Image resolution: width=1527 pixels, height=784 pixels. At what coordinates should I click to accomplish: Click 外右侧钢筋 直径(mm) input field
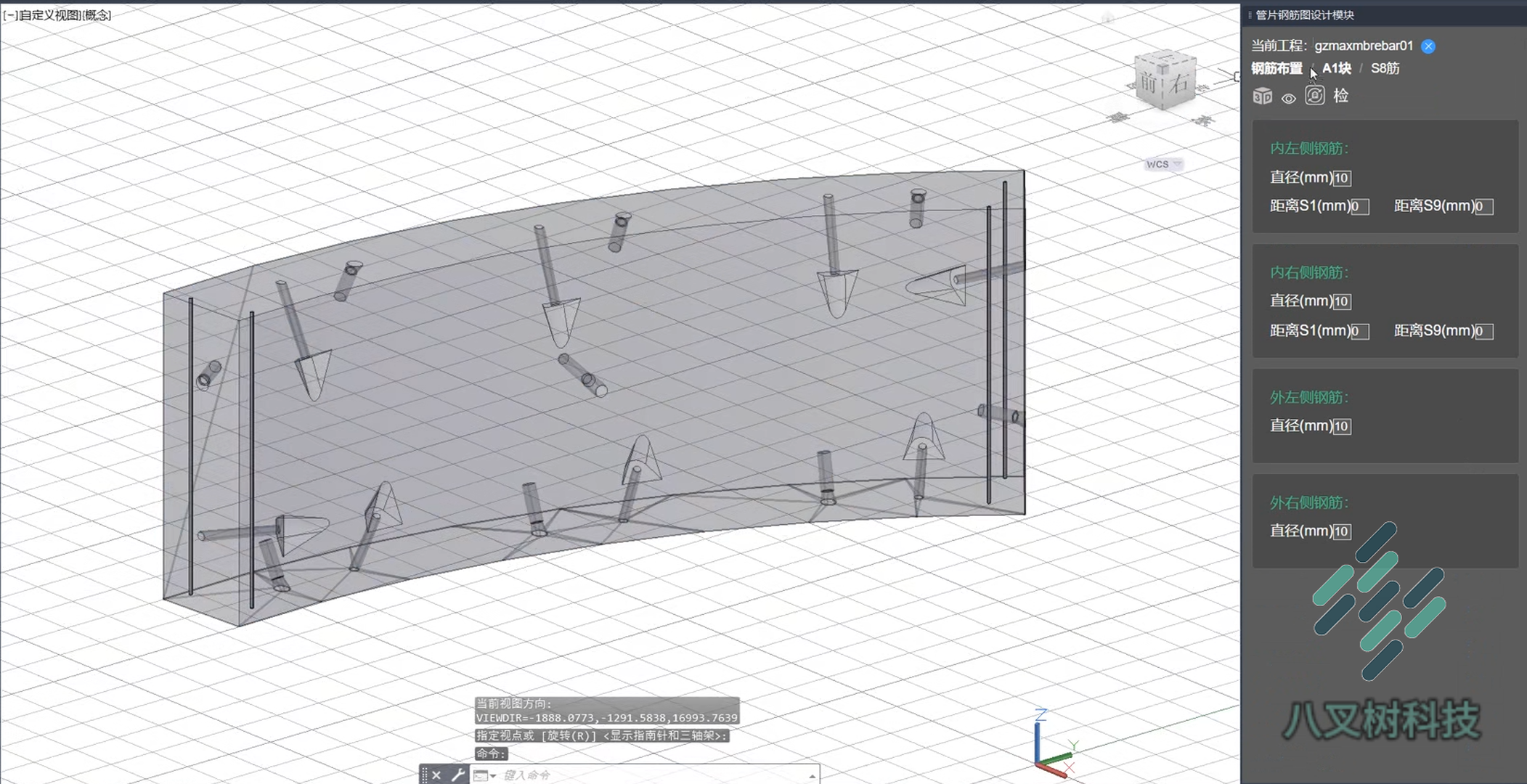point(1342,531)
